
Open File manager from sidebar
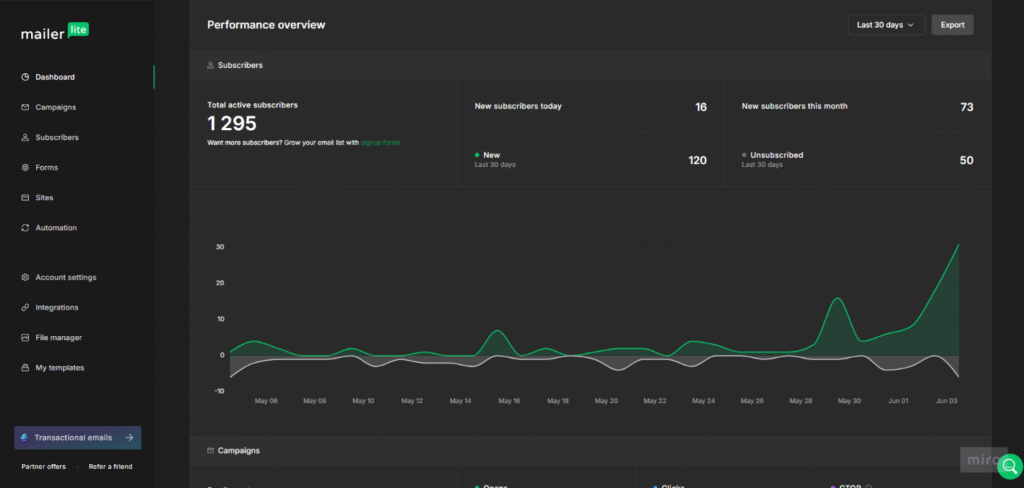click(x=58, y=338)
